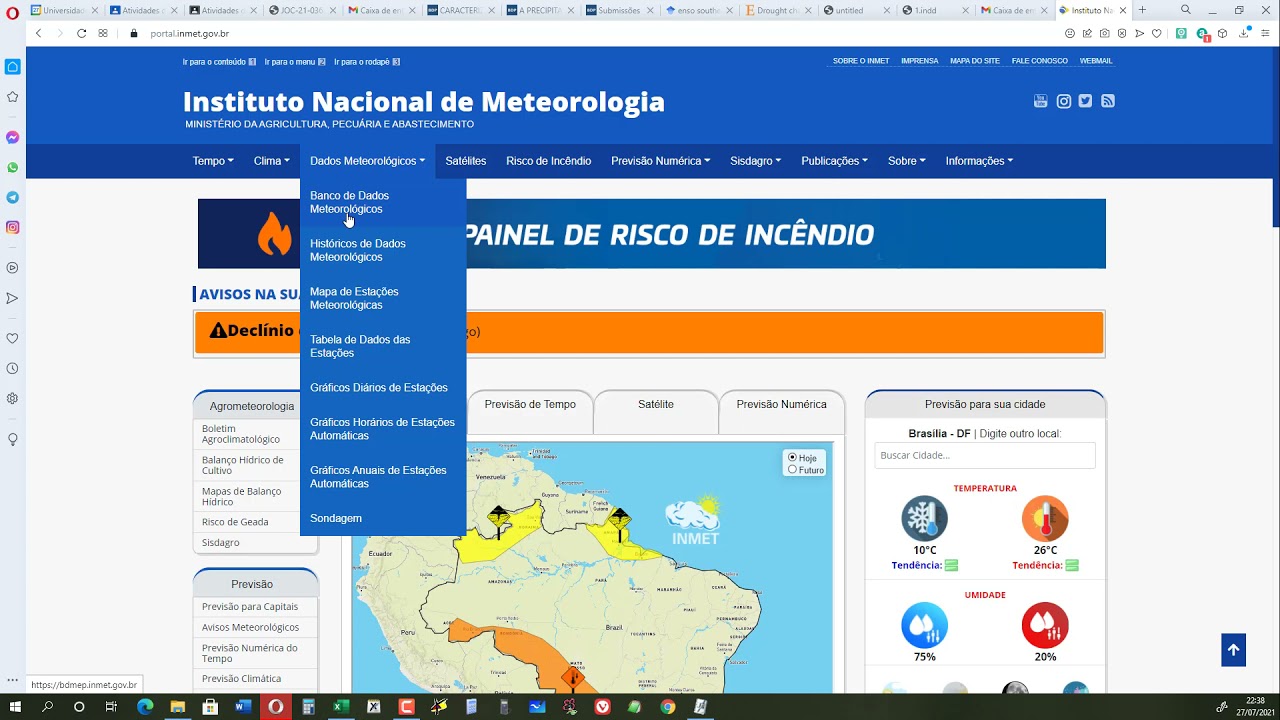Select Gráficos Anuais de Estações Automáticas
Viewport: 1280px width, 720px height.
coord(383,477)
